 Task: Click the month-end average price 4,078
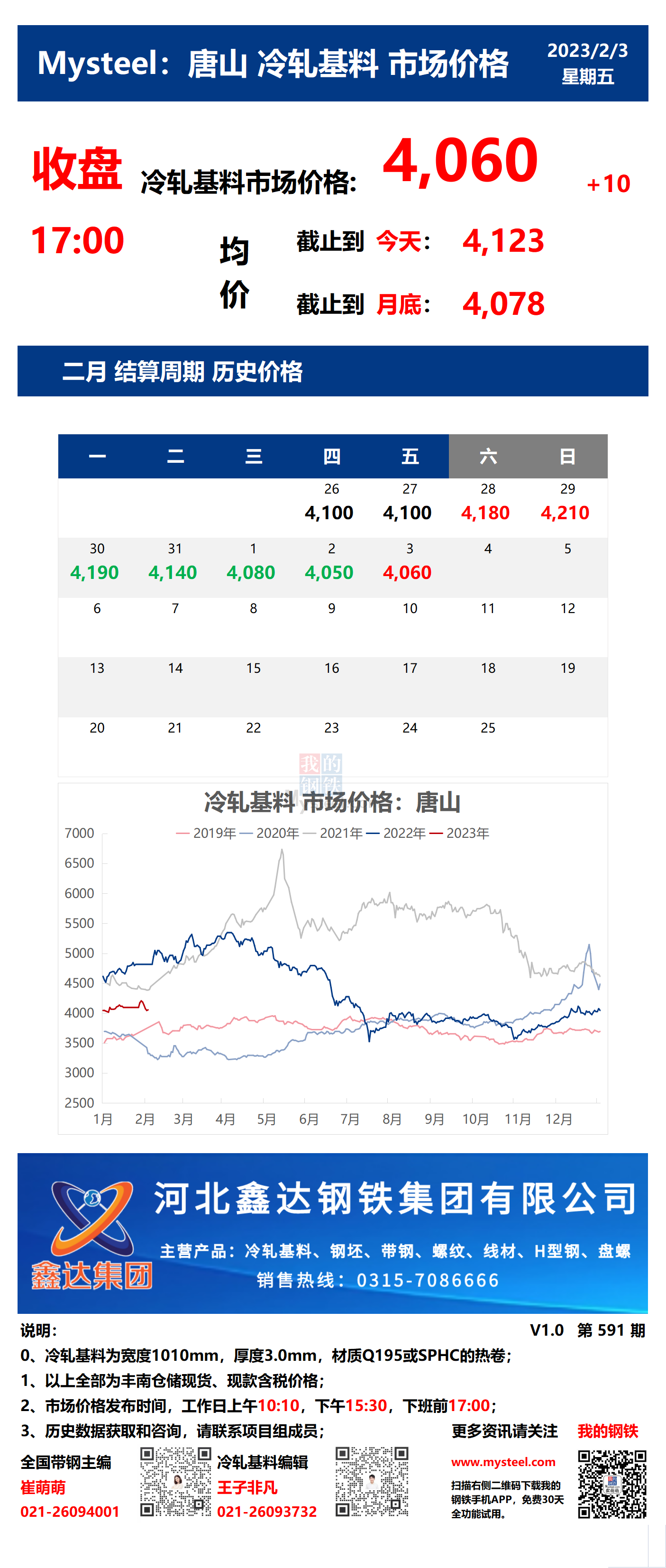(x=503, y=304)
